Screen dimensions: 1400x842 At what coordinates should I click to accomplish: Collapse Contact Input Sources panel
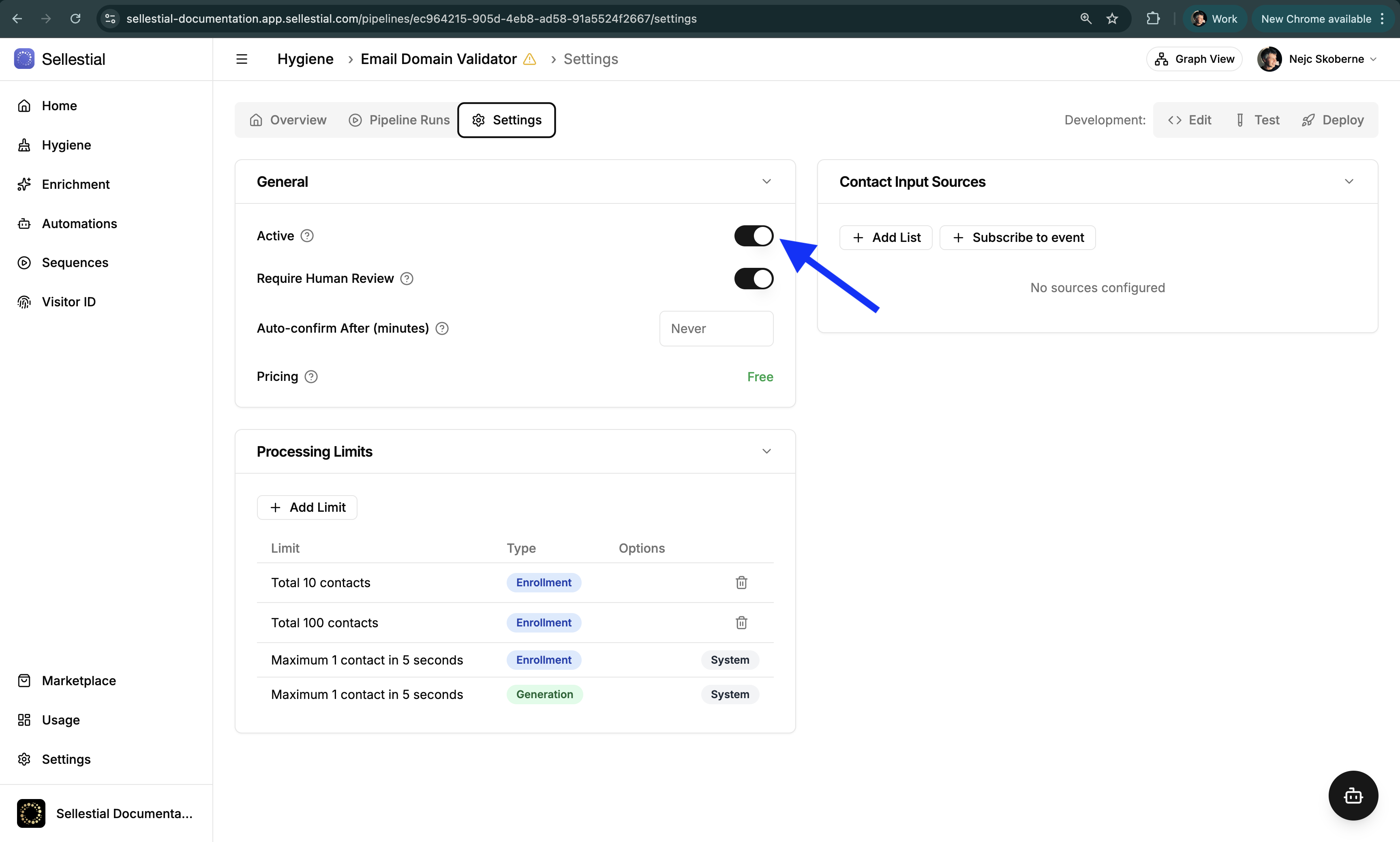pyautogui.click(x=1349, y=182)
